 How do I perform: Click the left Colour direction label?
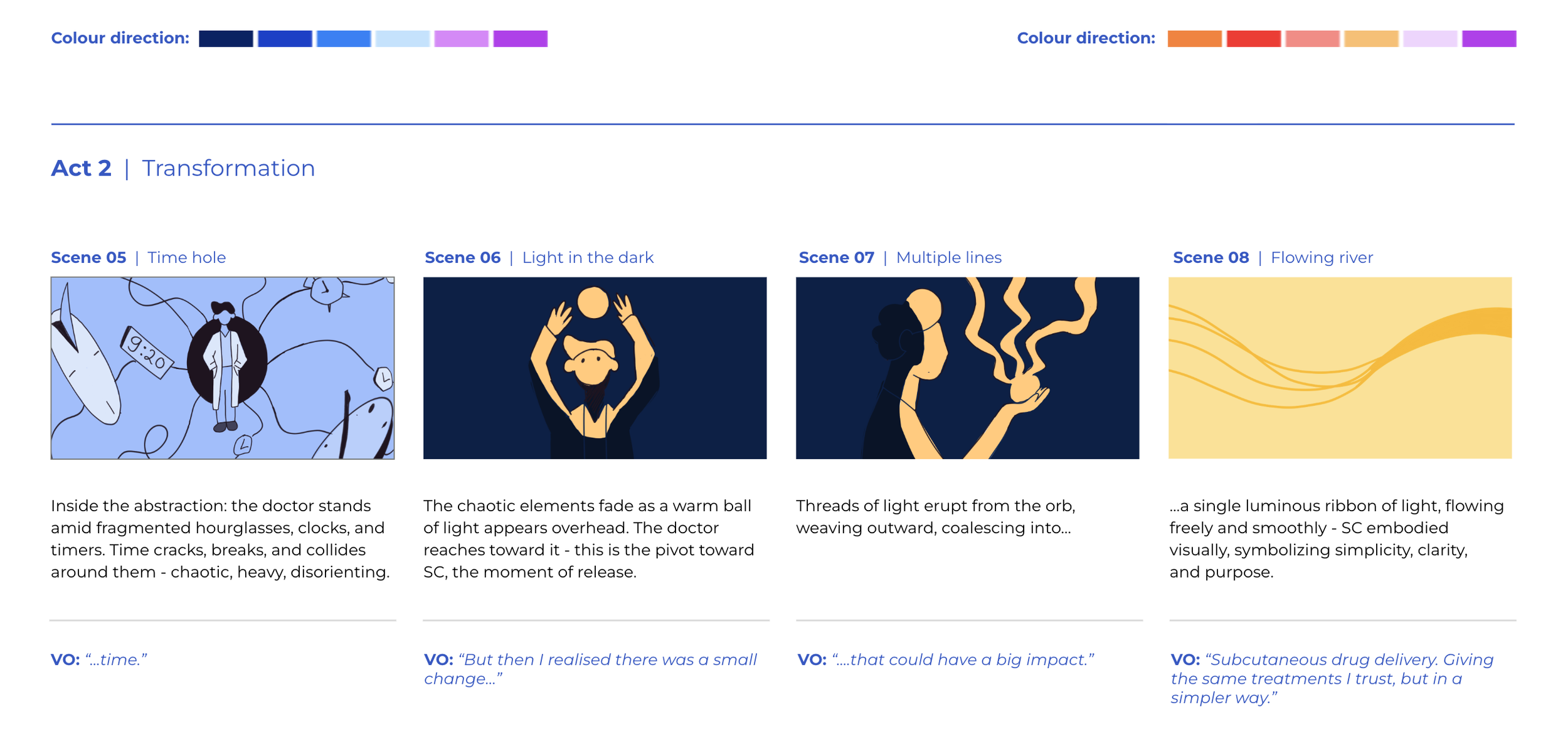120,38
